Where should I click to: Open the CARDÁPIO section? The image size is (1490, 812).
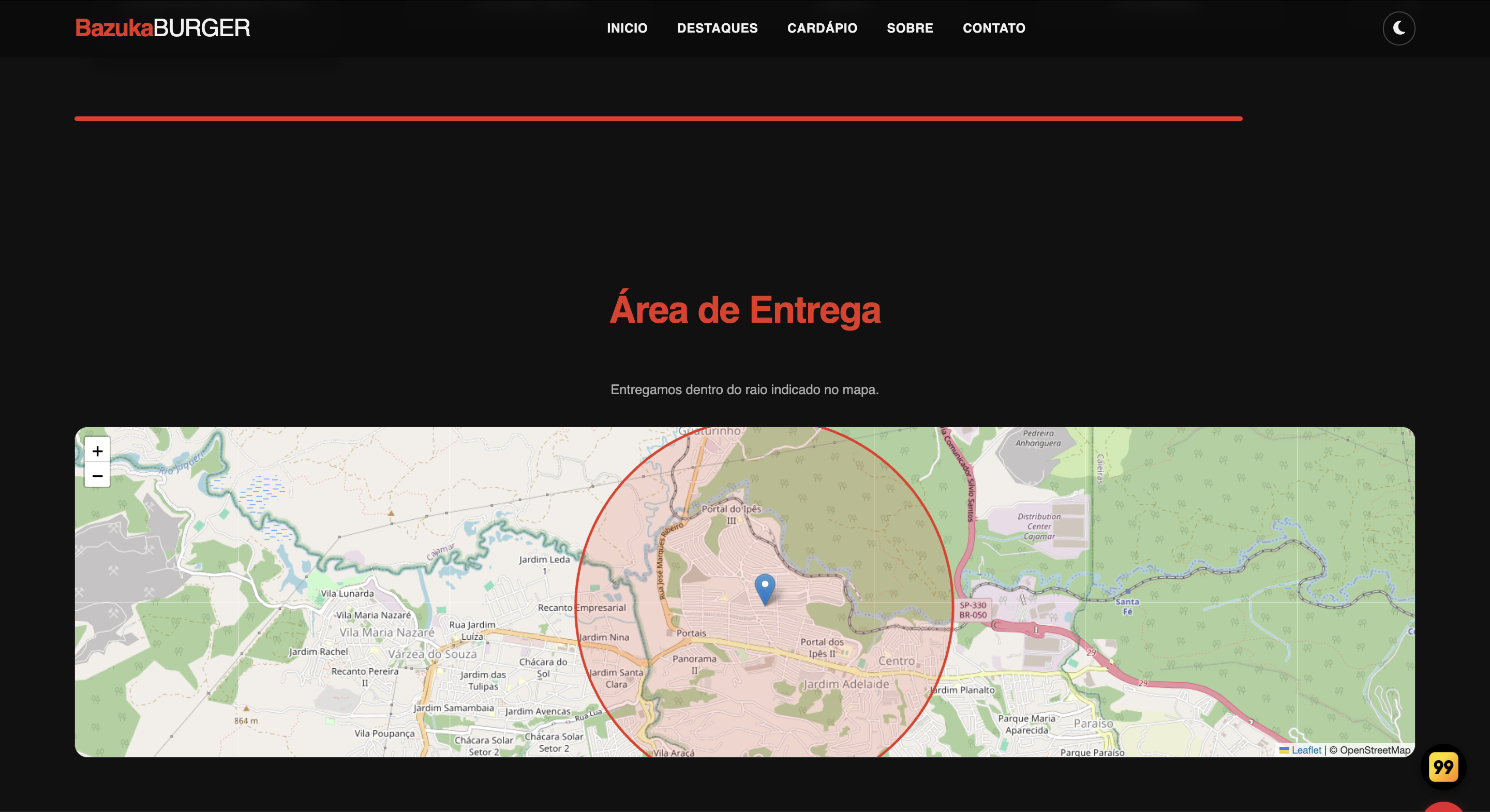click(x=822, y=28)
